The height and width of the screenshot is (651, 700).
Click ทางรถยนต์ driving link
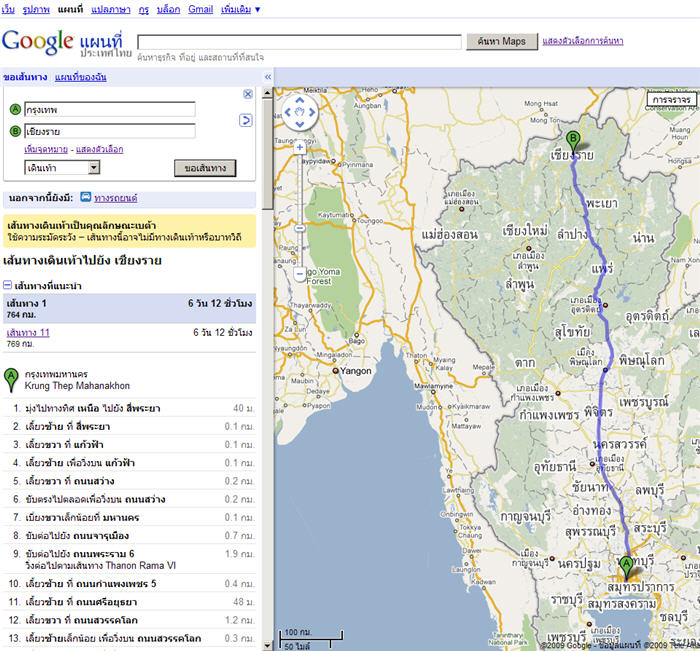pos(116,197)
